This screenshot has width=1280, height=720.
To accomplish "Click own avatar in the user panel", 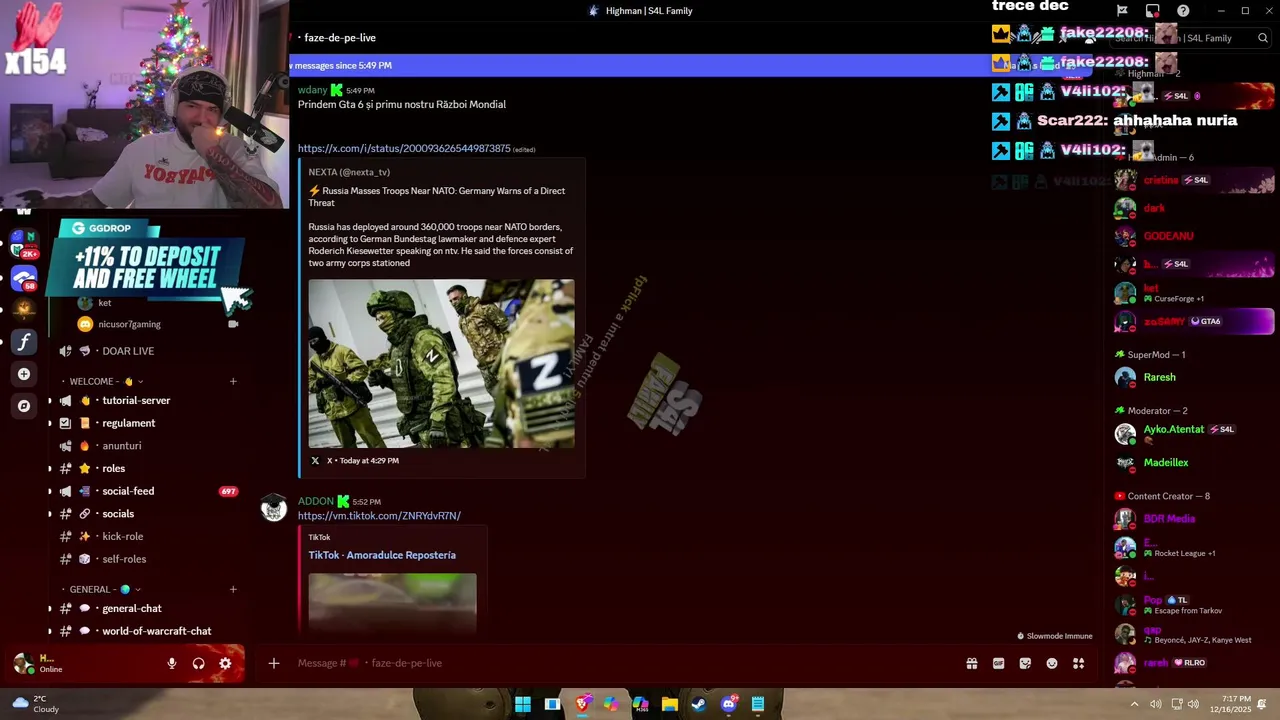I will [x=24, y=663].
